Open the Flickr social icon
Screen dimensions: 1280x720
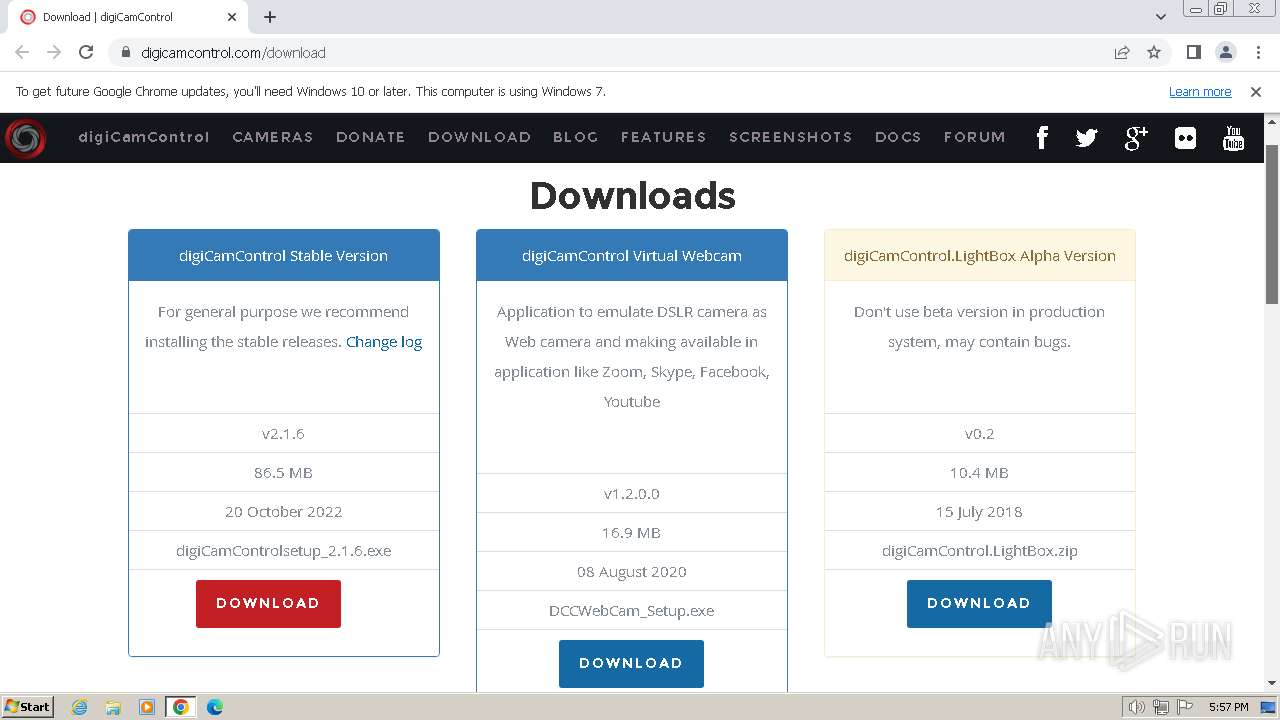pyautogui.click(x=1185, y=138)
